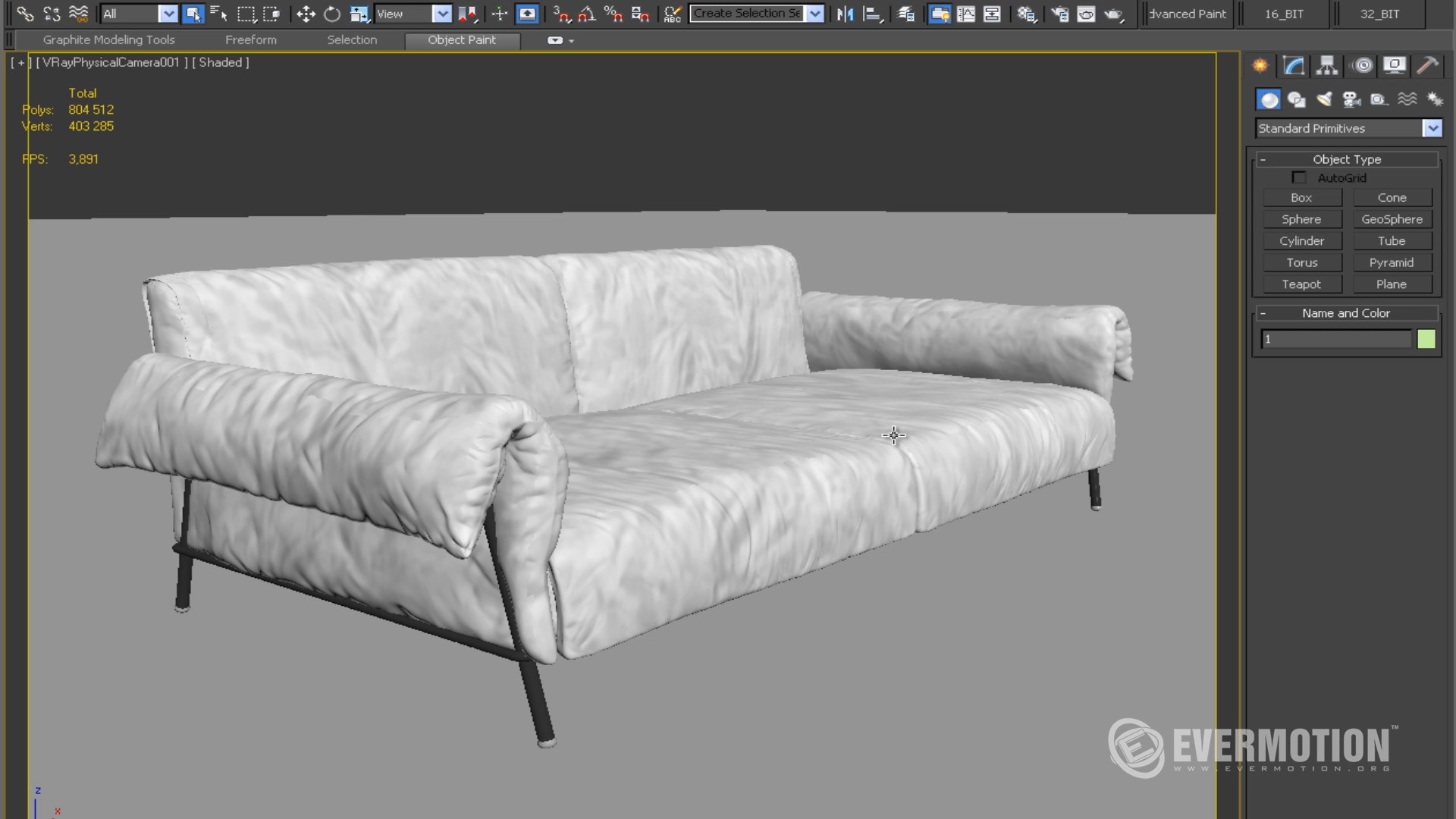The image size is (1456, 819).
Task: Open the selection filter All dropdown
Action: point(168,14)
